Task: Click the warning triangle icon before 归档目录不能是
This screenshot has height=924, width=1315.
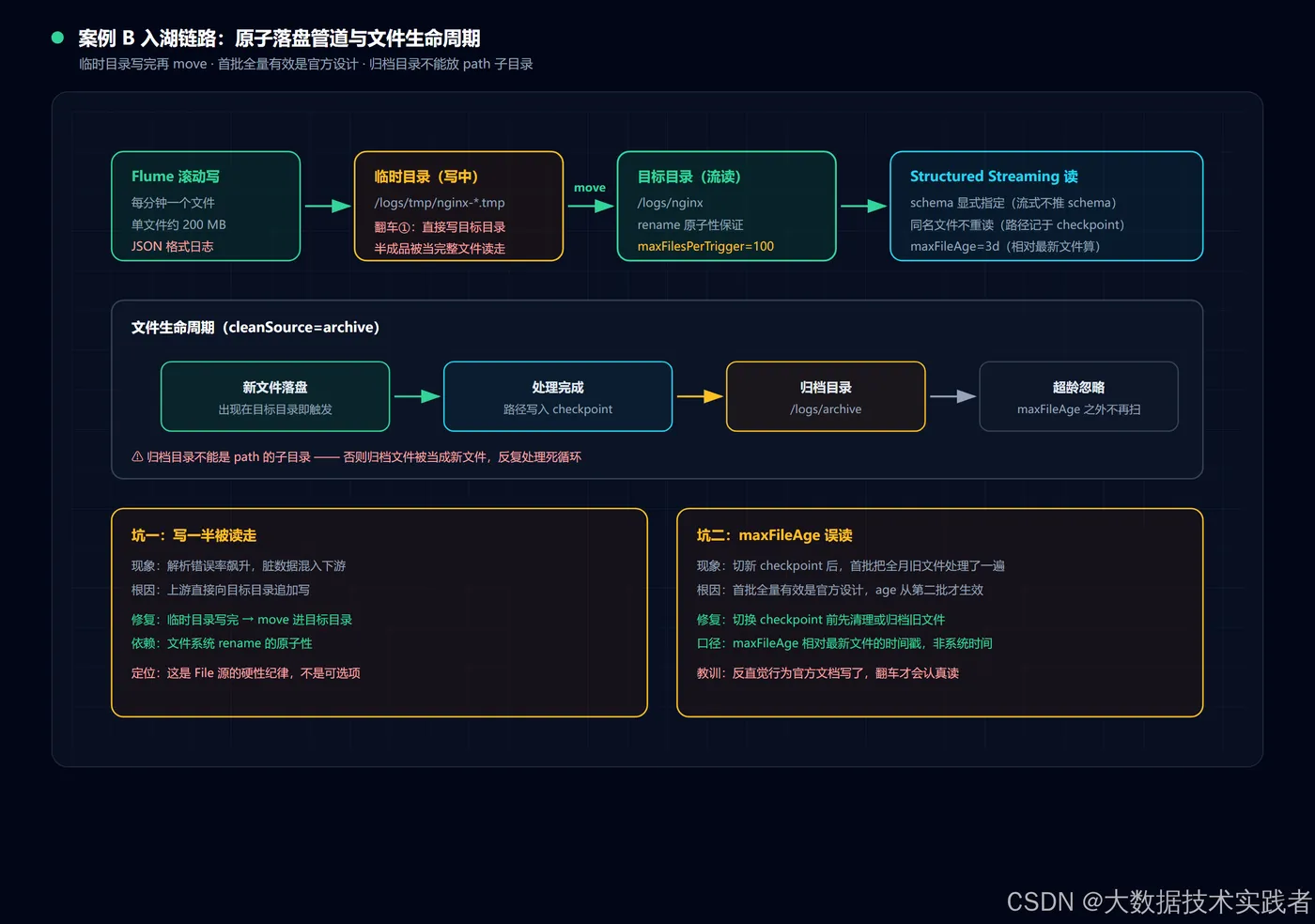Action: pos(137,457)
